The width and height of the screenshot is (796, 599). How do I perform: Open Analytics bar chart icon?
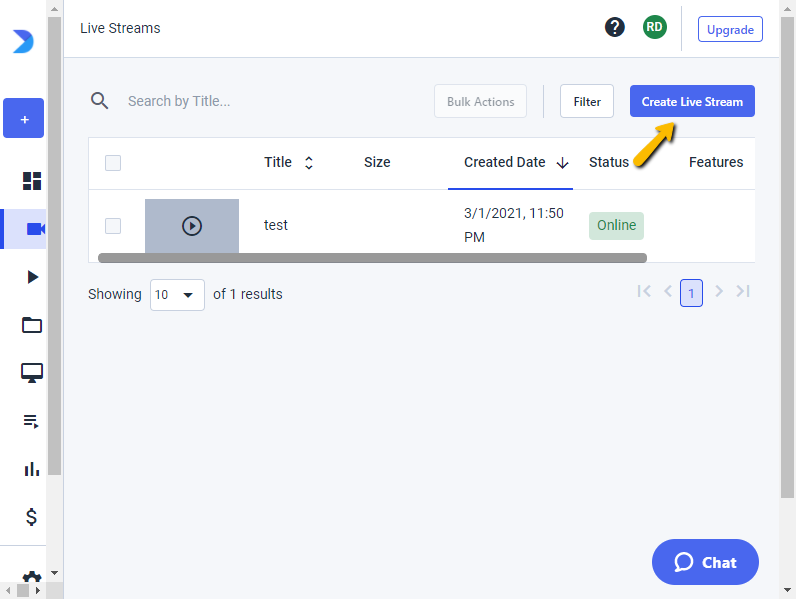point(31,469)
